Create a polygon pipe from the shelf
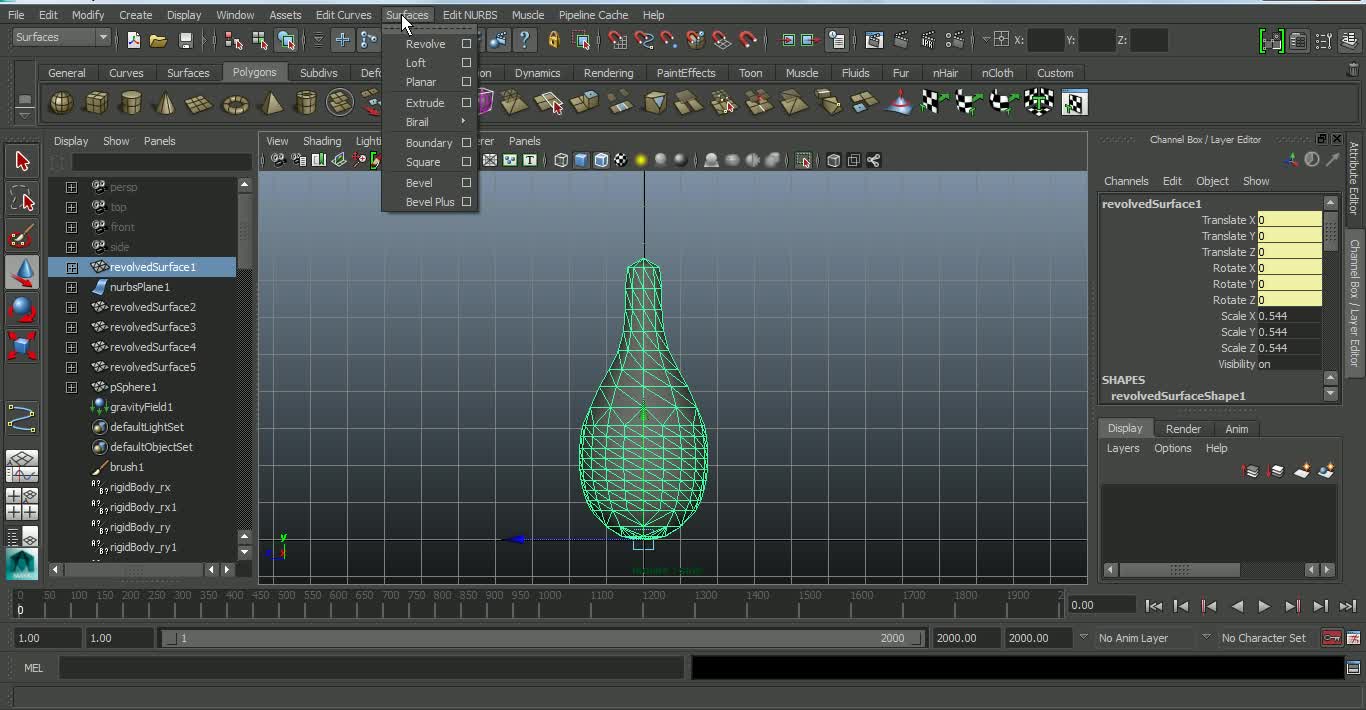 click(305, 102)
